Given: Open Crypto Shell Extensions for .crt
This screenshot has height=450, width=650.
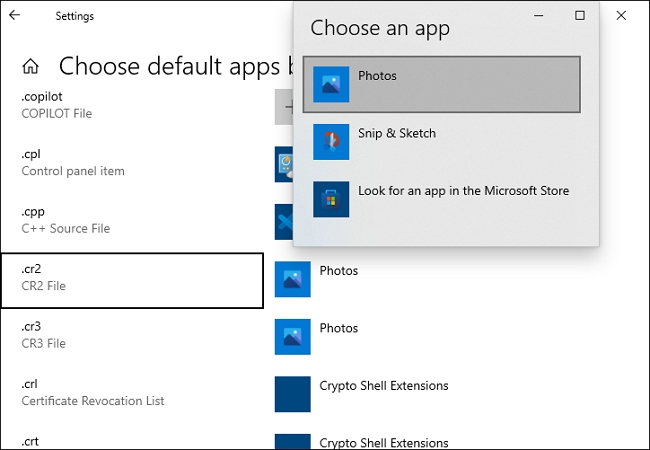Looking at the screenshot, I should pyautogui.click(x=384, y=443).
